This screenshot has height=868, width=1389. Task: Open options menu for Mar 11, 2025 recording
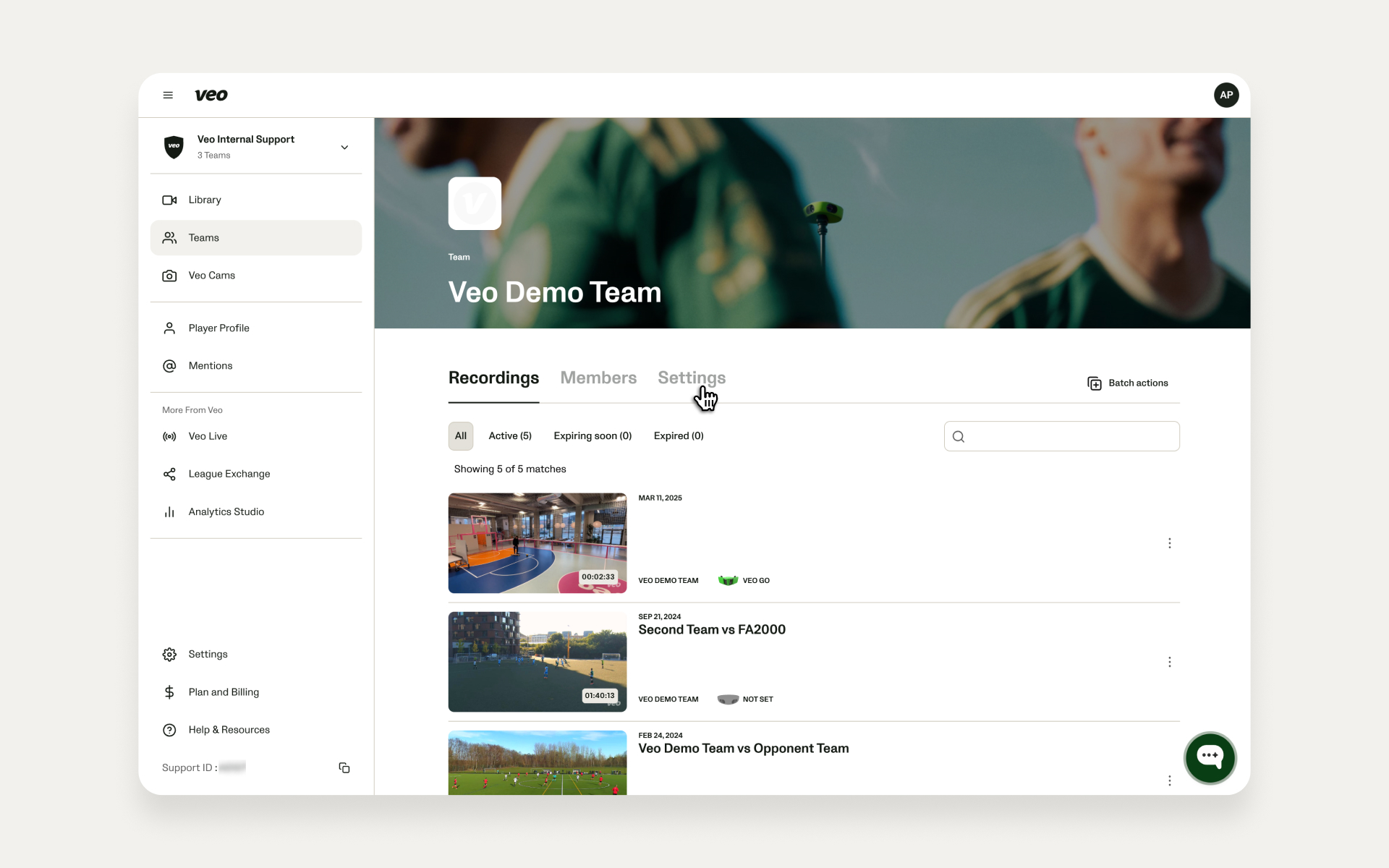click(1169, 543)
